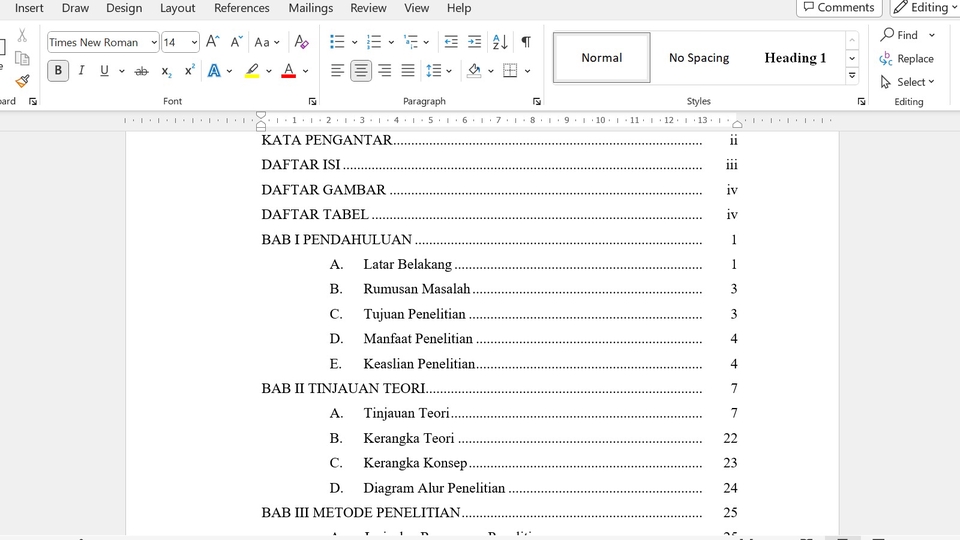Click the BAB II TINJAUAN TEORI line
The height and width of the screenshot is (540, 960).
pyautogui.click(x=499, y=388)
